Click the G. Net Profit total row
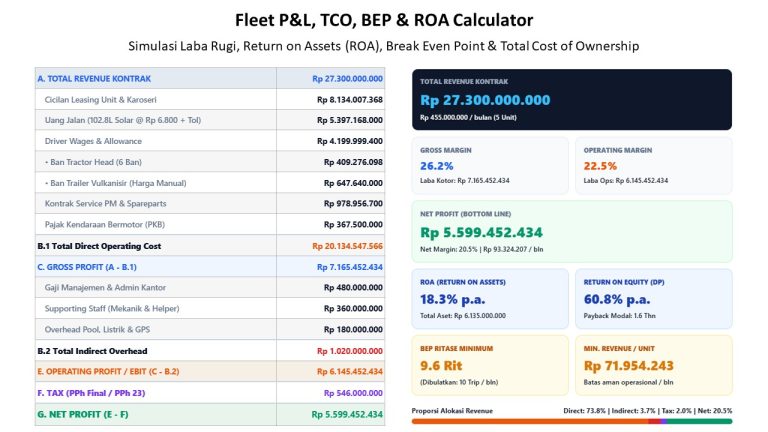The width and height of the screenshot is (768, 432). pyautogui.click(x=210, y=414)
